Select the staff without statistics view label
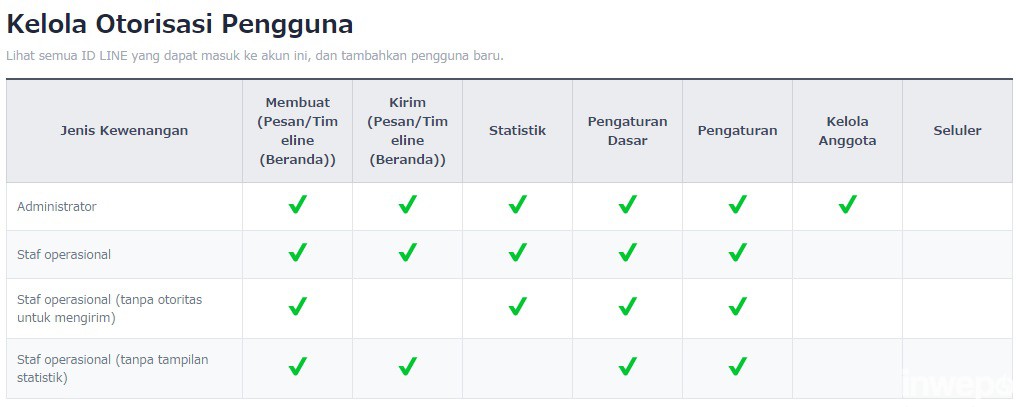This screenshot has height=407, width=1016. [112, 368]
